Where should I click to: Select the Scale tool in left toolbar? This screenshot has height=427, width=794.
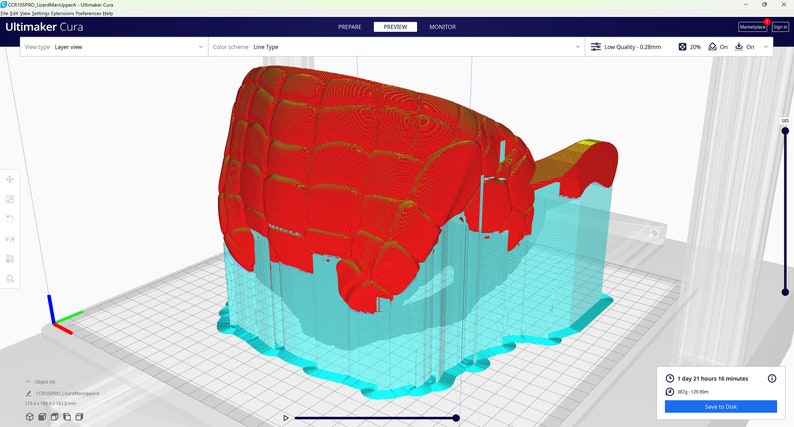tap(10, 199)
